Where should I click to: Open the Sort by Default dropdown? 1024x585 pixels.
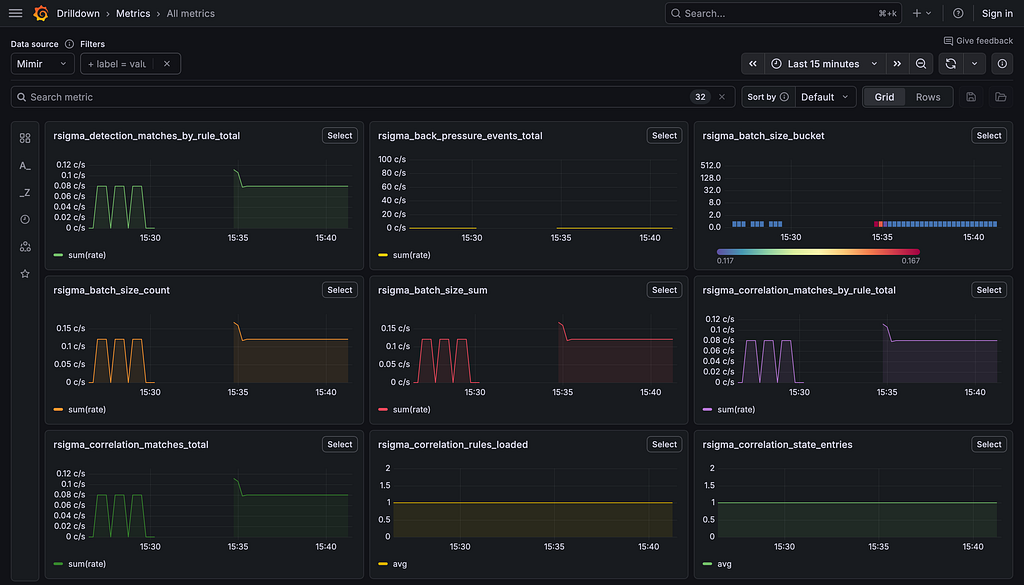[x=825, y=97]
